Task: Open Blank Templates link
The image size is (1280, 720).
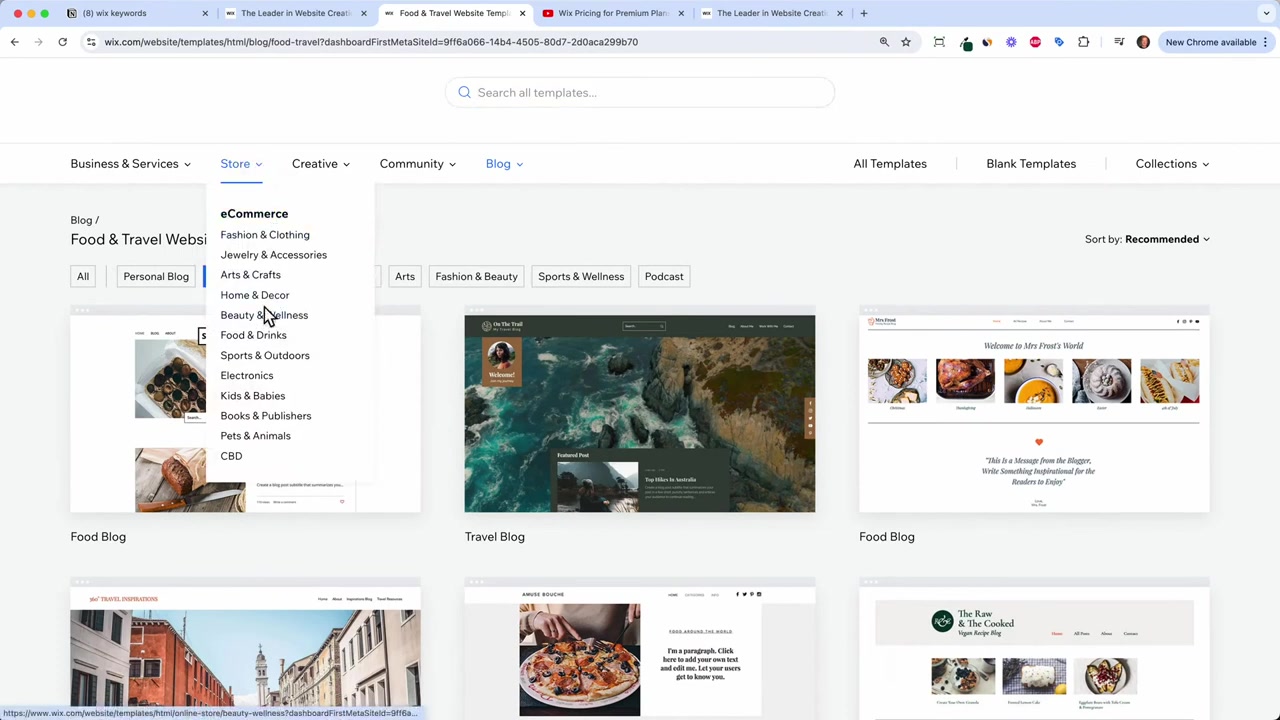Action: 1031,164
